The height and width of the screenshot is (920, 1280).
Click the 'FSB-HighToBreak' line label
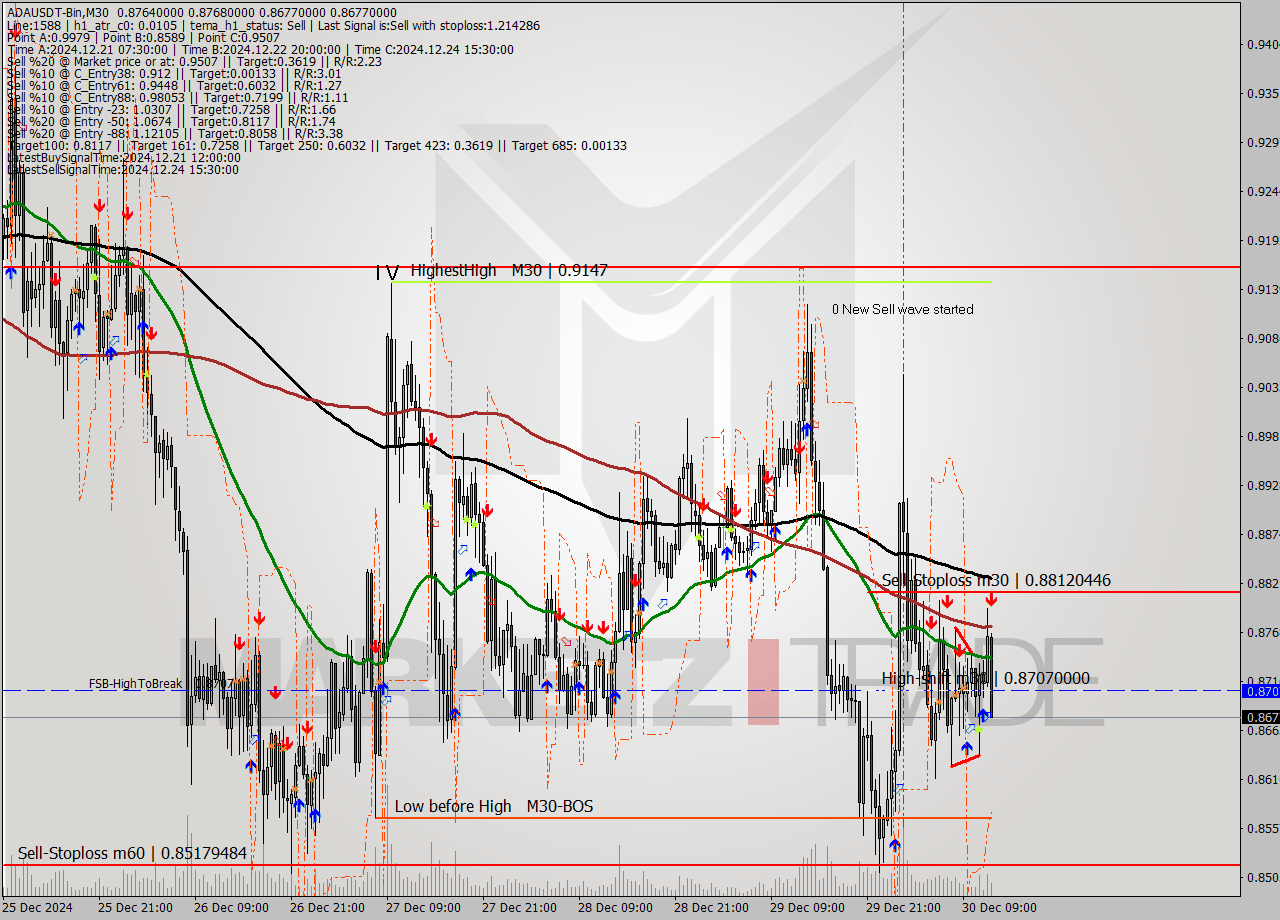[x=135, y=684]
